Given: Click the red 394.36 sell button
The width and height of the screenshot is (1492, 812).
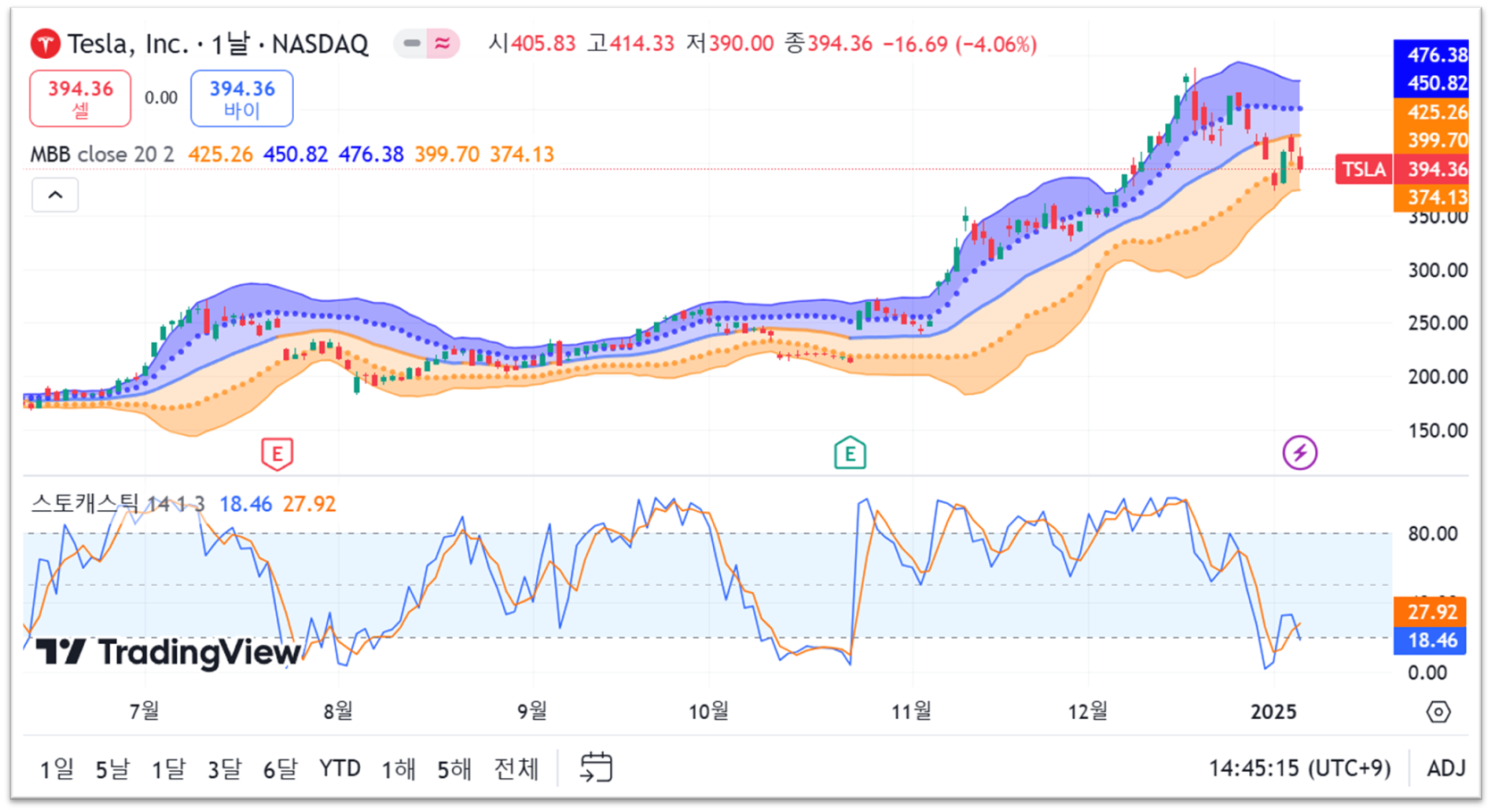Looking at the screenshot, I should coord(80,98).
